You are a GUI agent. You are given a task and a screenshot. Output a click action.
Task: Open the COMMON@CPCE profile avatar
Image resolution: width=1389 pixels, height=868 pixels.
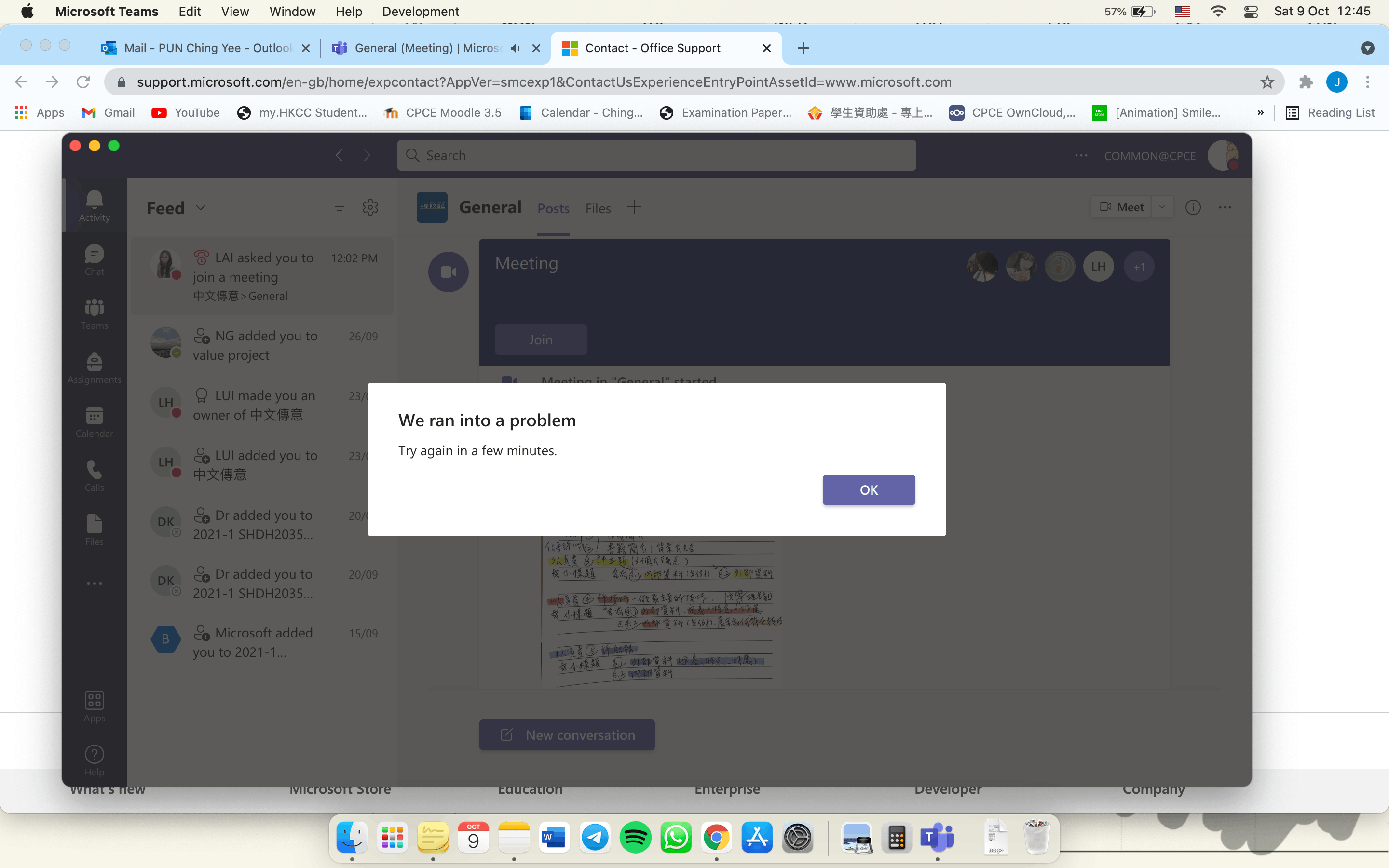tap(1223, 156)
